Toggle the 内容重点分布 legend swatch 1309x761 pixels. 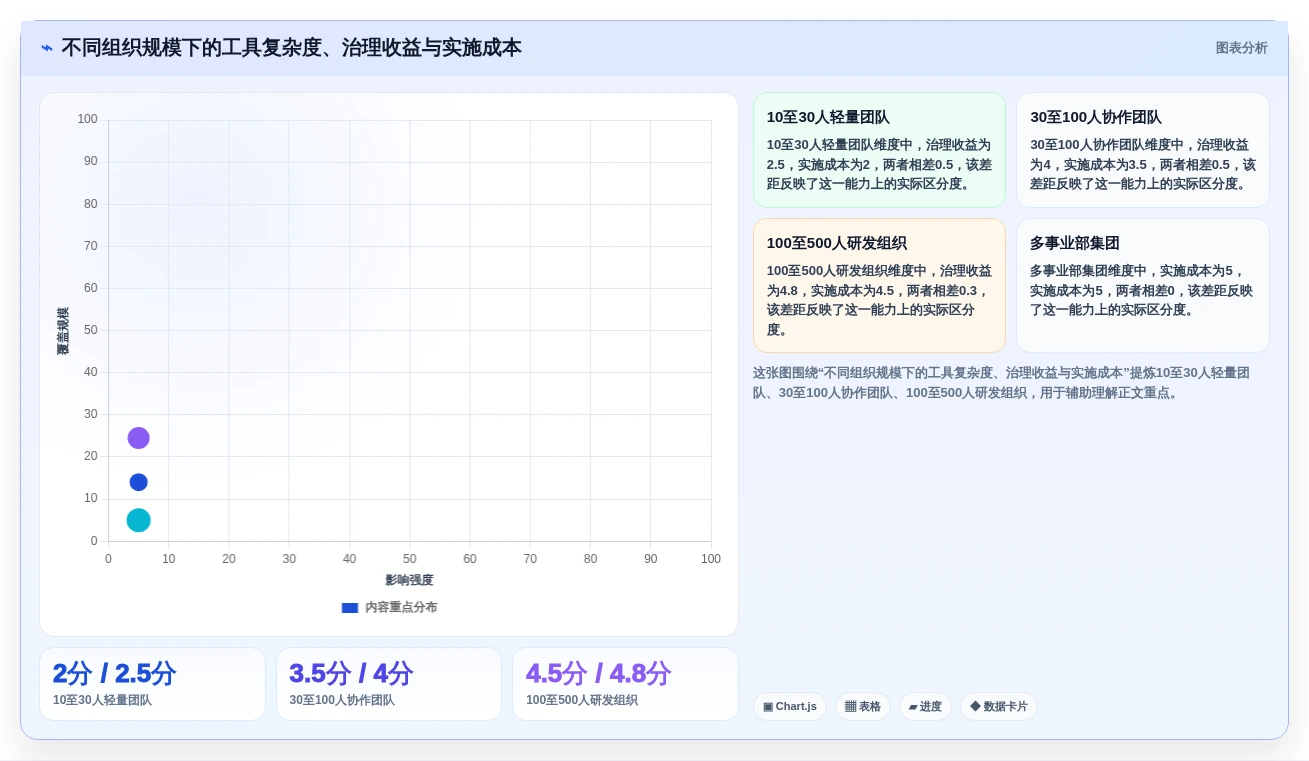click(350, 607)
